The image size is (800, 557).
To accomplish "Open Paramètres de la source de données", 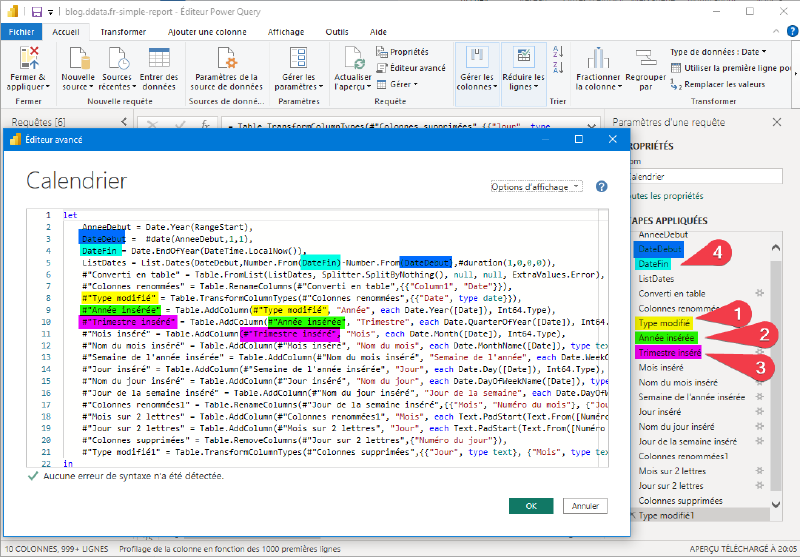I will [226, 69].
